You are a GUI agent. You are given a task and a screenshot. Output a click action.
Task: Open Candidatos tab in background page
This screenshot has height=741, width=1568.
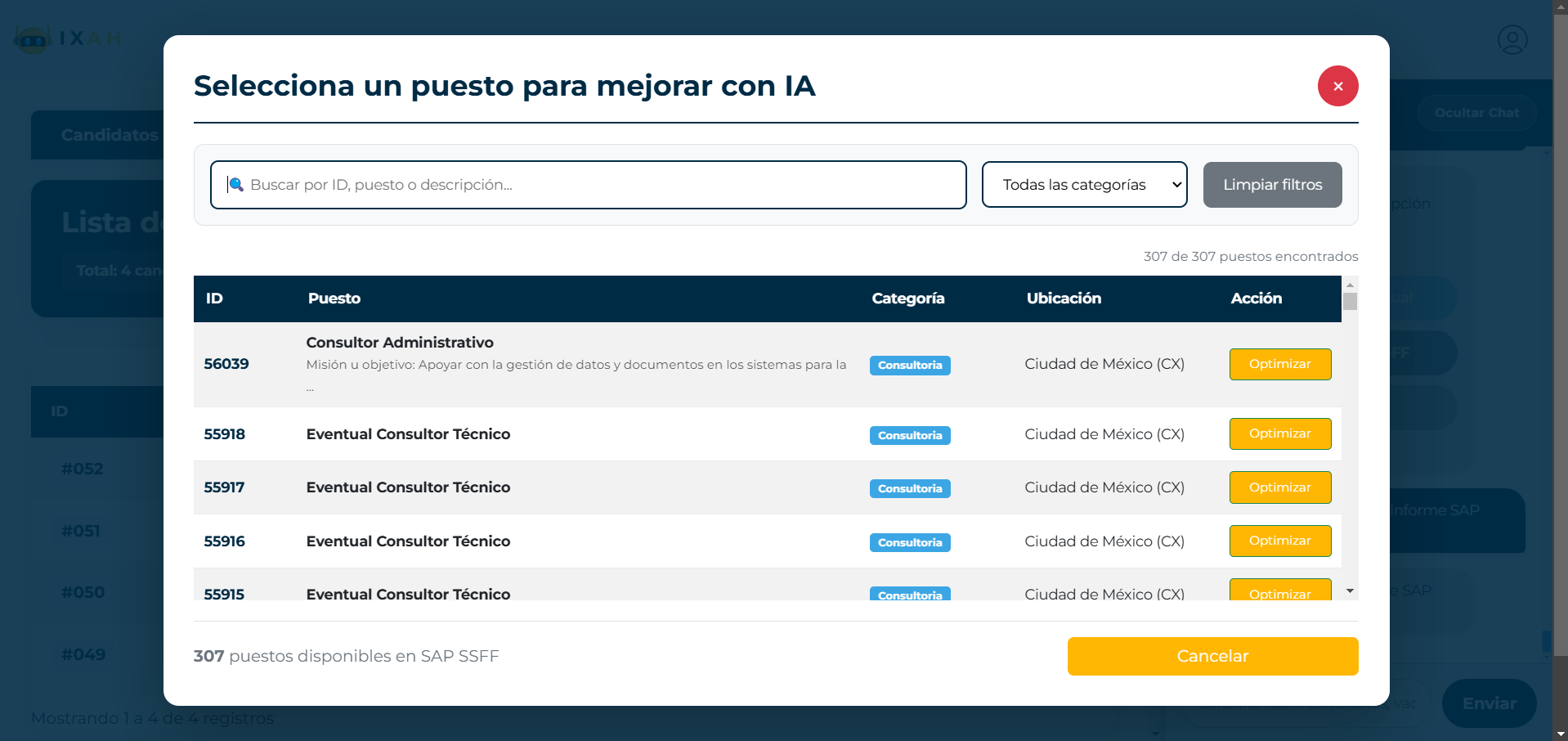coord(110,135)
